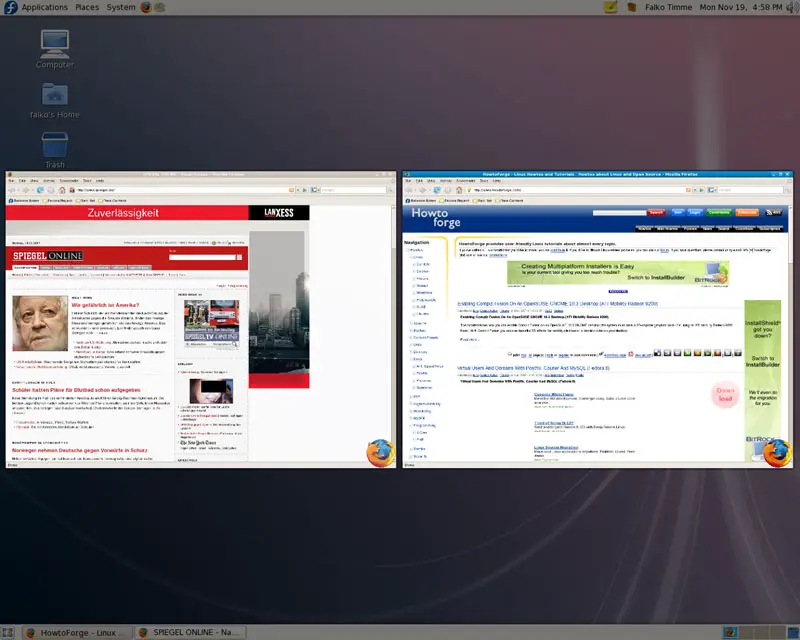Open search engine dropdown in the HowtoForge window
This screenshot has width=800, height=640.
(712, 190)
